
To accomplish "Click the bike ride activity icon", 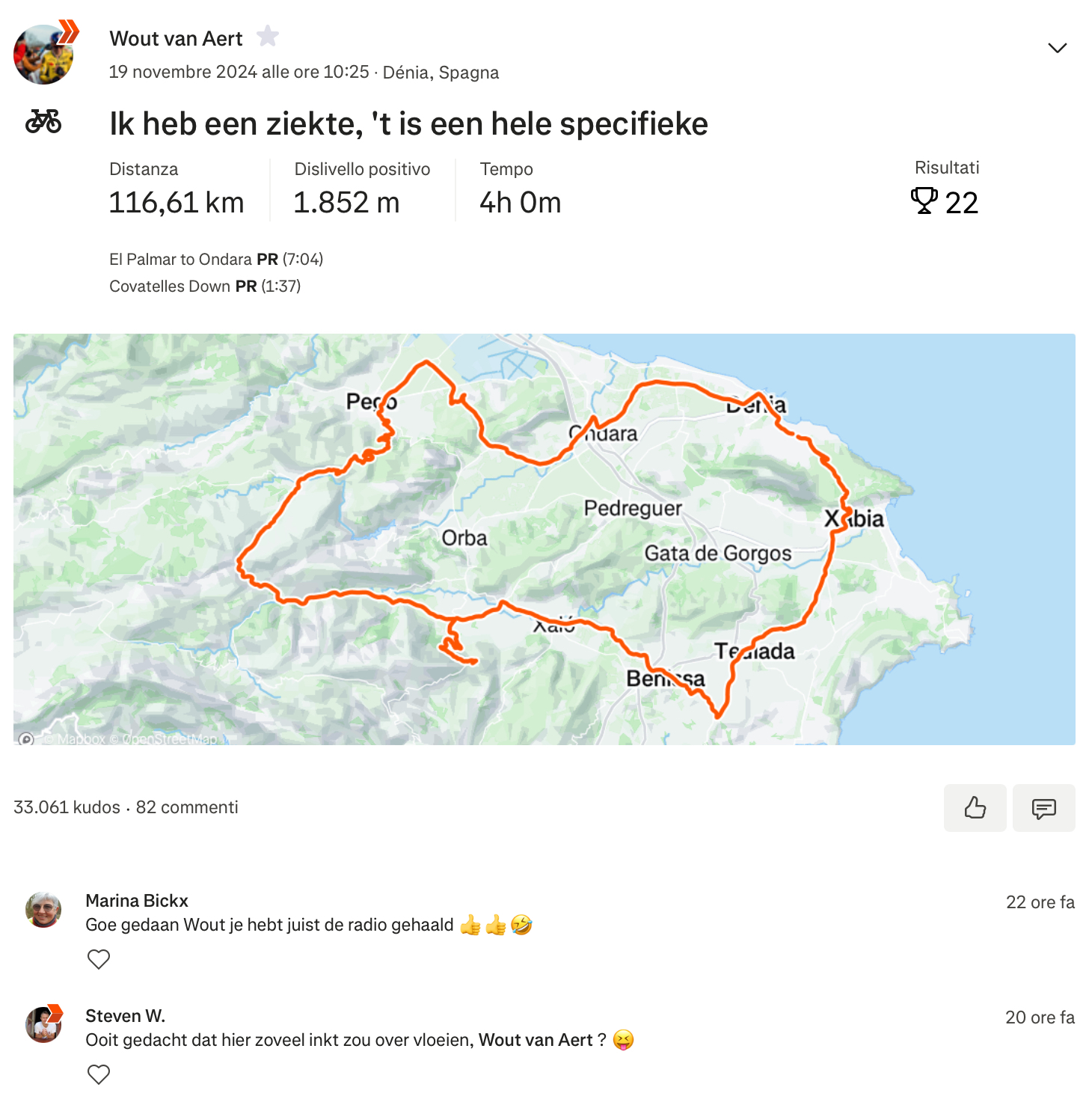I will [x=43, y=121].
